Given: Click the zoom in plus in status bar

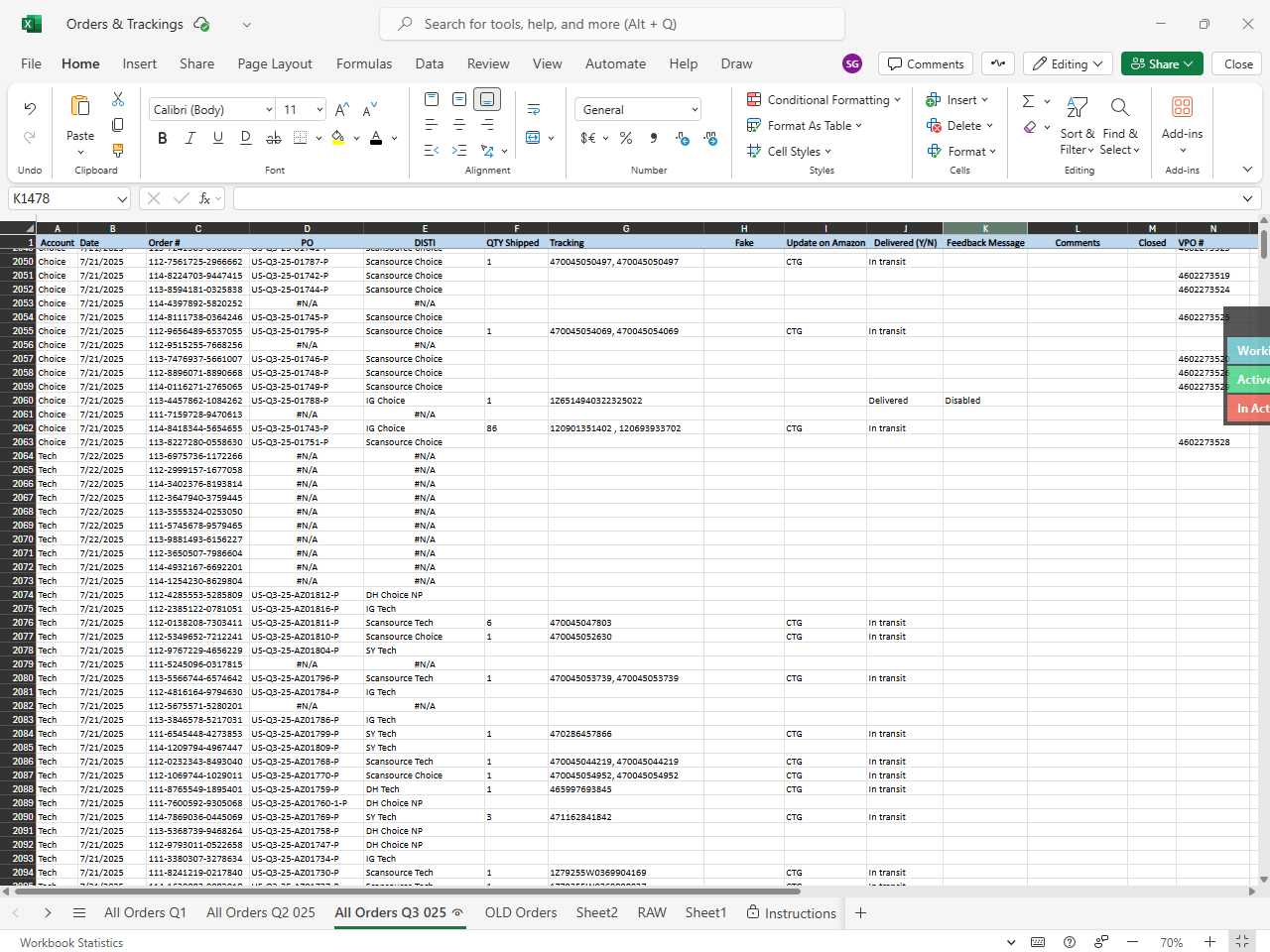Looking at the screenshot, I should coord(1209,942).
